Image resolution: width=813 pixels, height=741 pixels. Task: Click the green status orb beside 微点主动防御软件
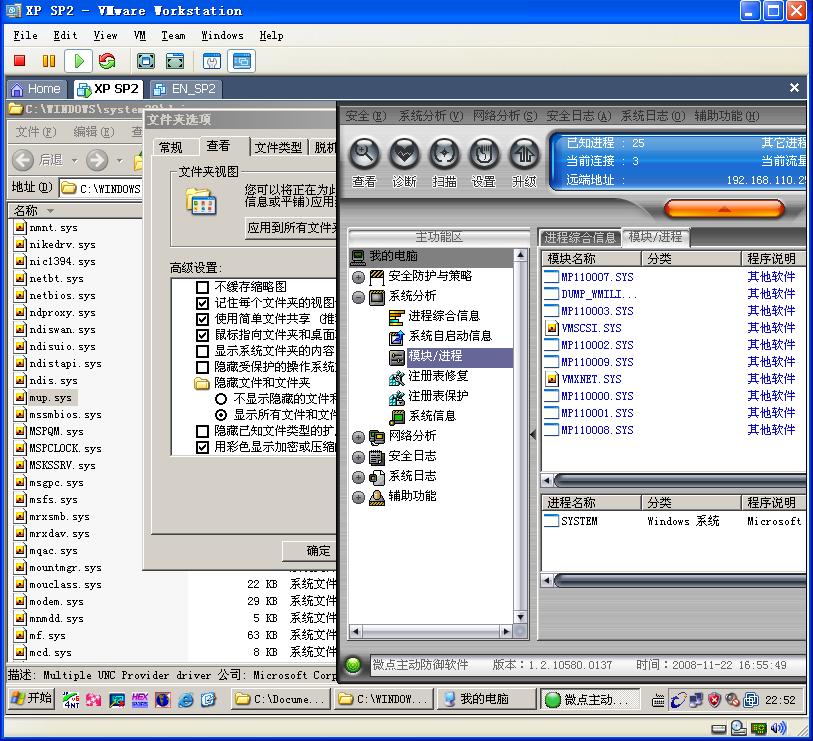353,665
